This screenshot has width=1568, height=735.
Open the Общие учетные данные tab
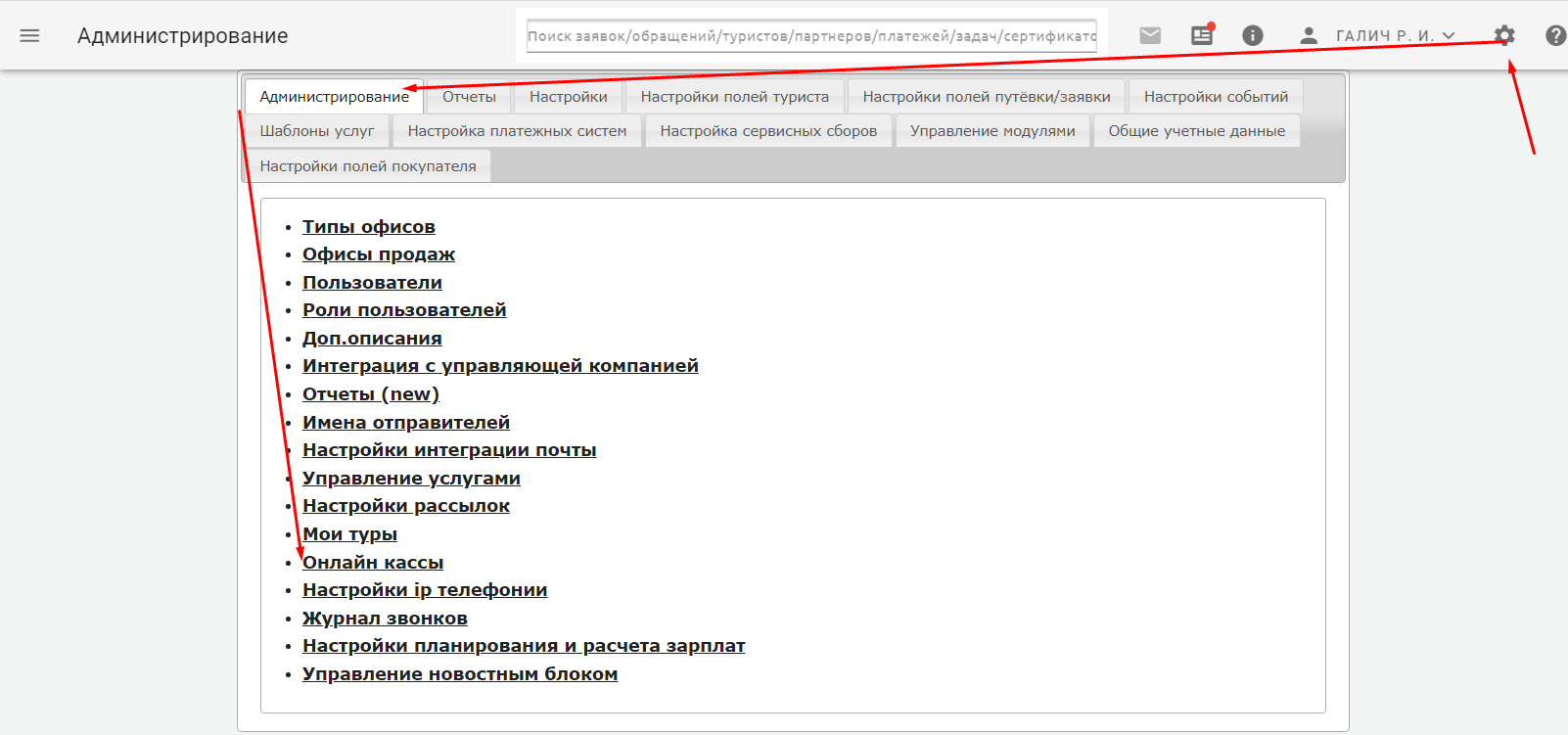click(1197, 131)
